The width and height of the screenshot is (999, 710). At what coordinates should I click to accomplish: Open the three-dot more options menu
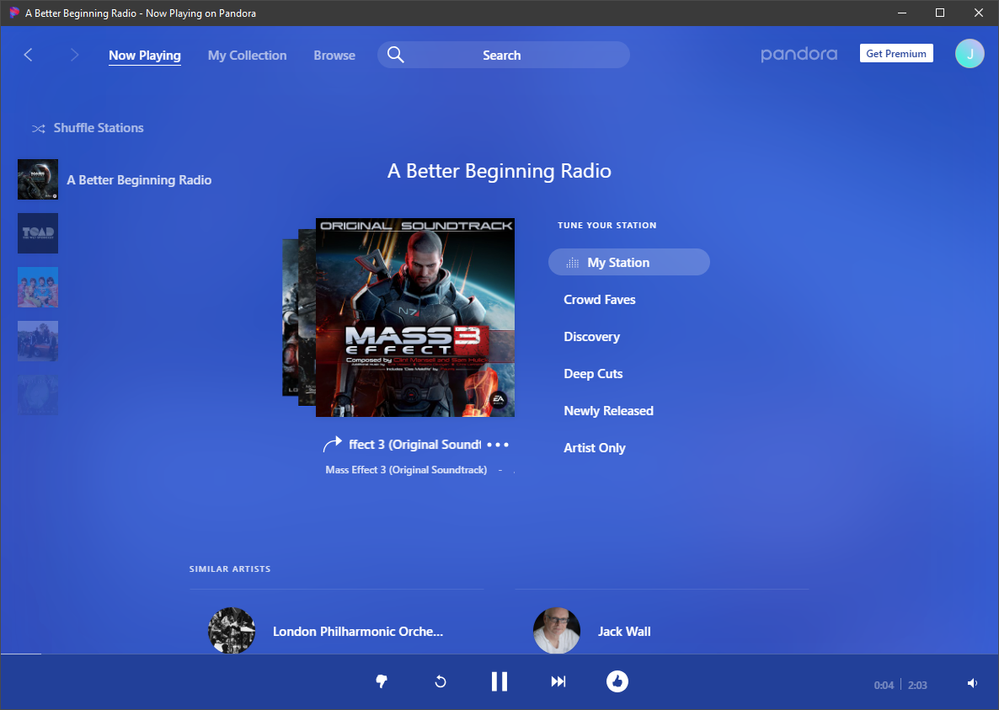click(498, 445)
